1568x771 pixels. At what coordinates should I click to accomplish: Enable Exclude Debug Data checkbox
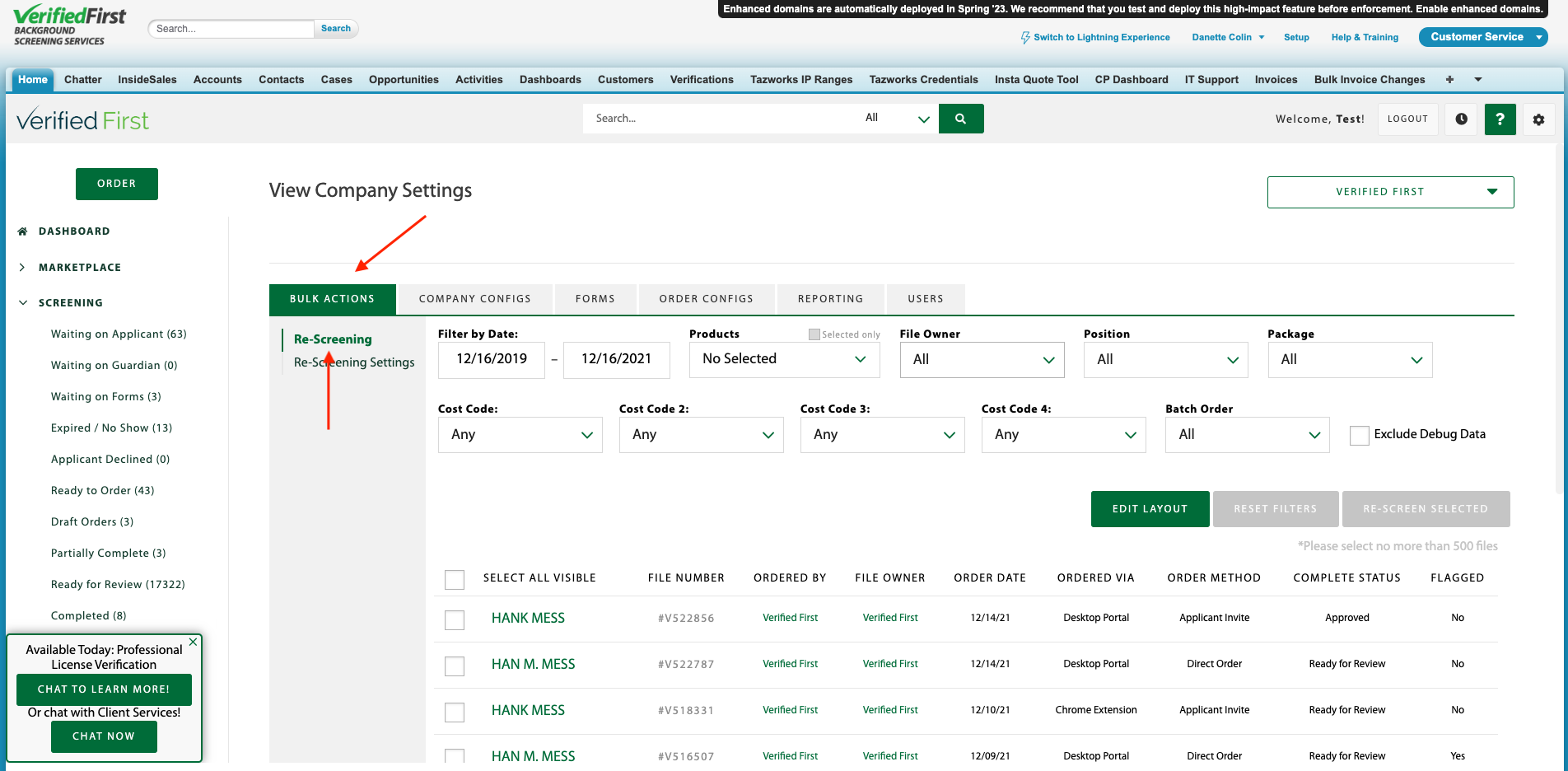point(1360,435)
